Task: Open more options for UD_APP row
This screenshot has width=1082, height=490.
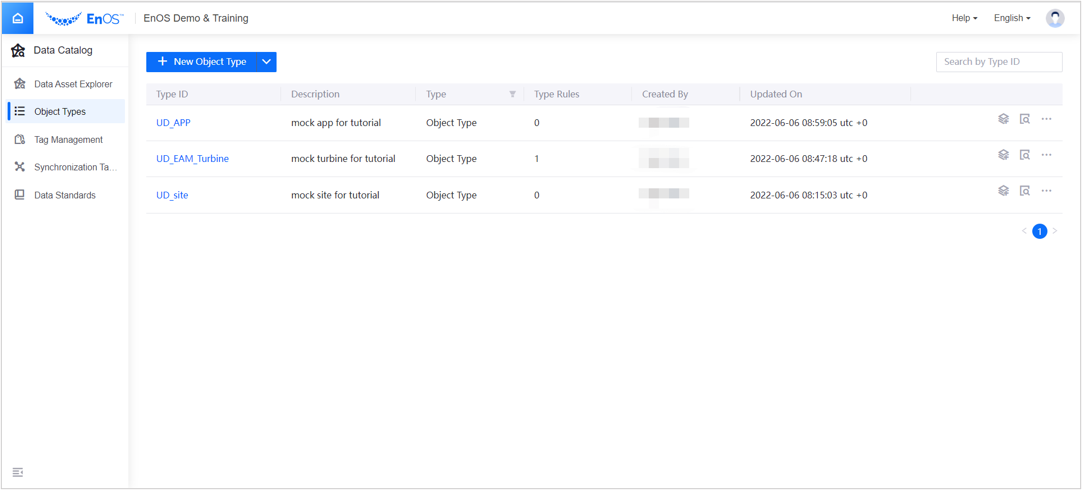Action: (1046, 119)
